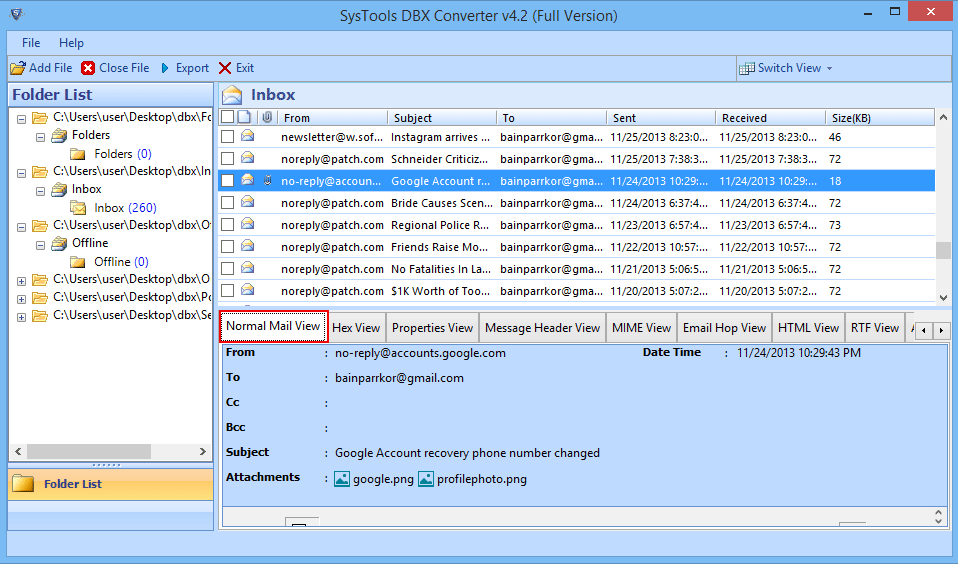Click the tab strip scroll-right arrow
Screen dimensions: 958x564
coord(942,330)
